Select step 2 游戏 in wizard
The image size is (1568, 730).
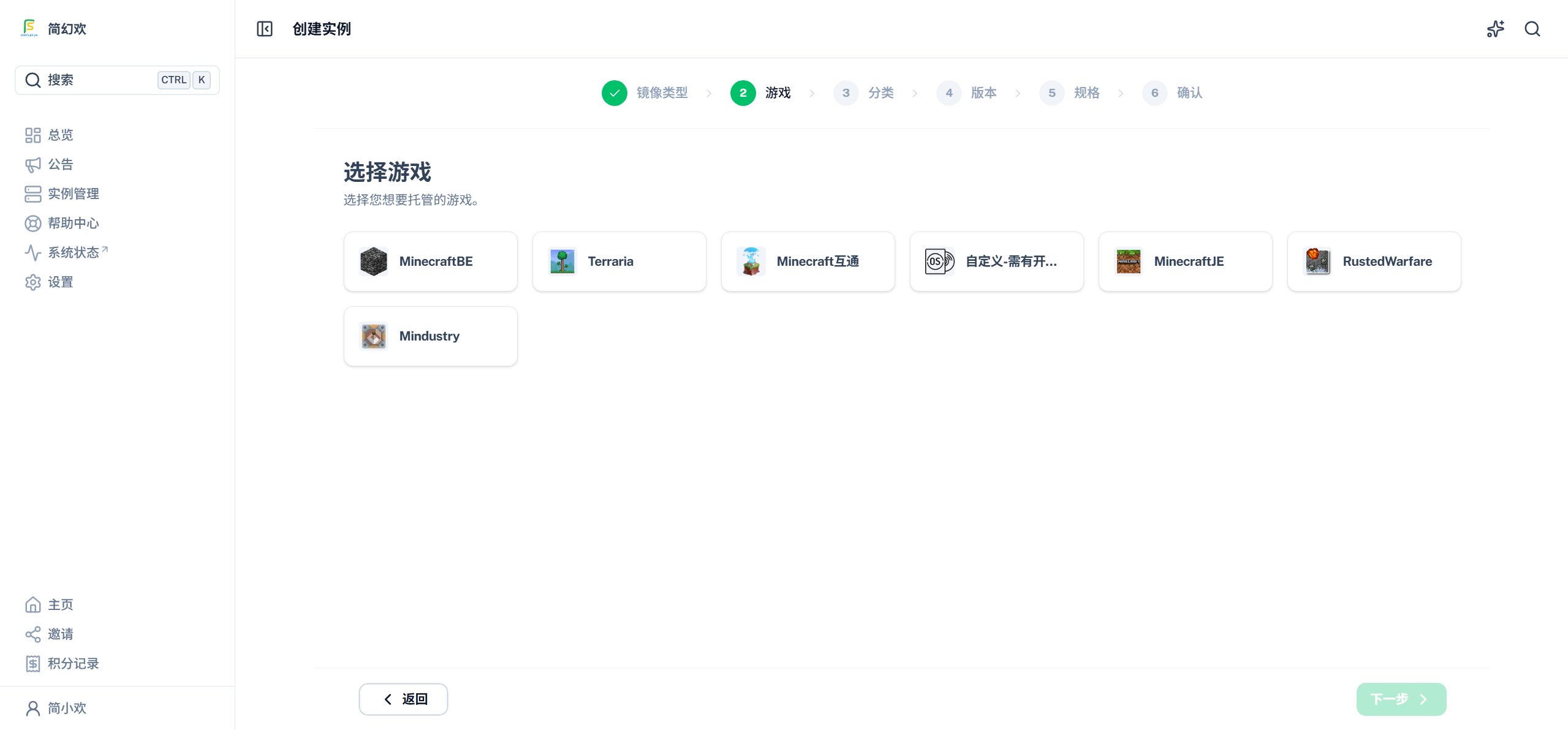coord(760,93)
